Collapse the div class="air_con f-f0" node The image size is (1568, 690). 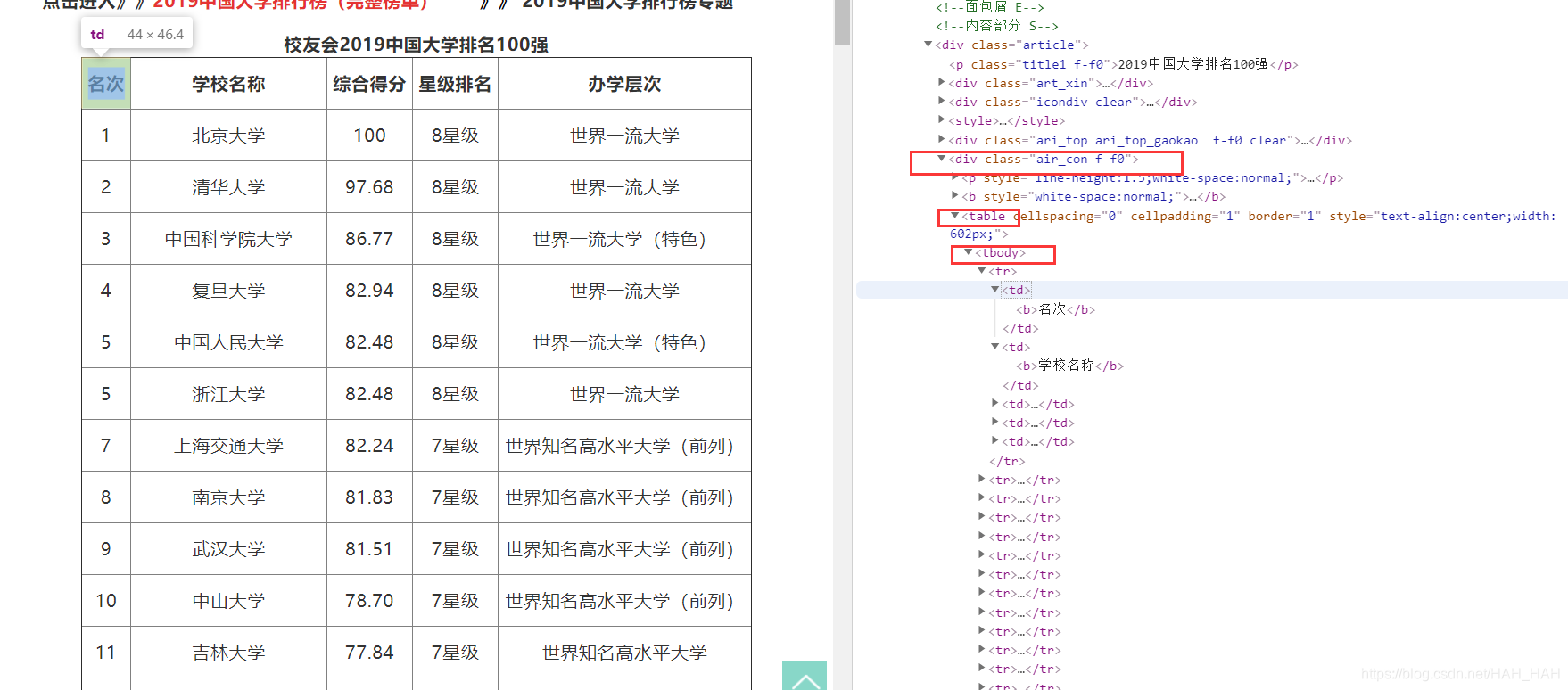[942, 159]
